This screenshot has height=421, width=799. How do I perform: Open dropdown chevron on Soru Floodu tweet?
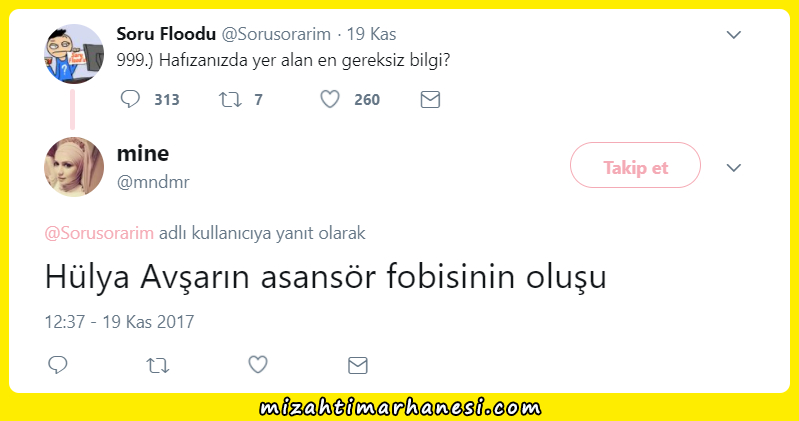coord(733,35)
